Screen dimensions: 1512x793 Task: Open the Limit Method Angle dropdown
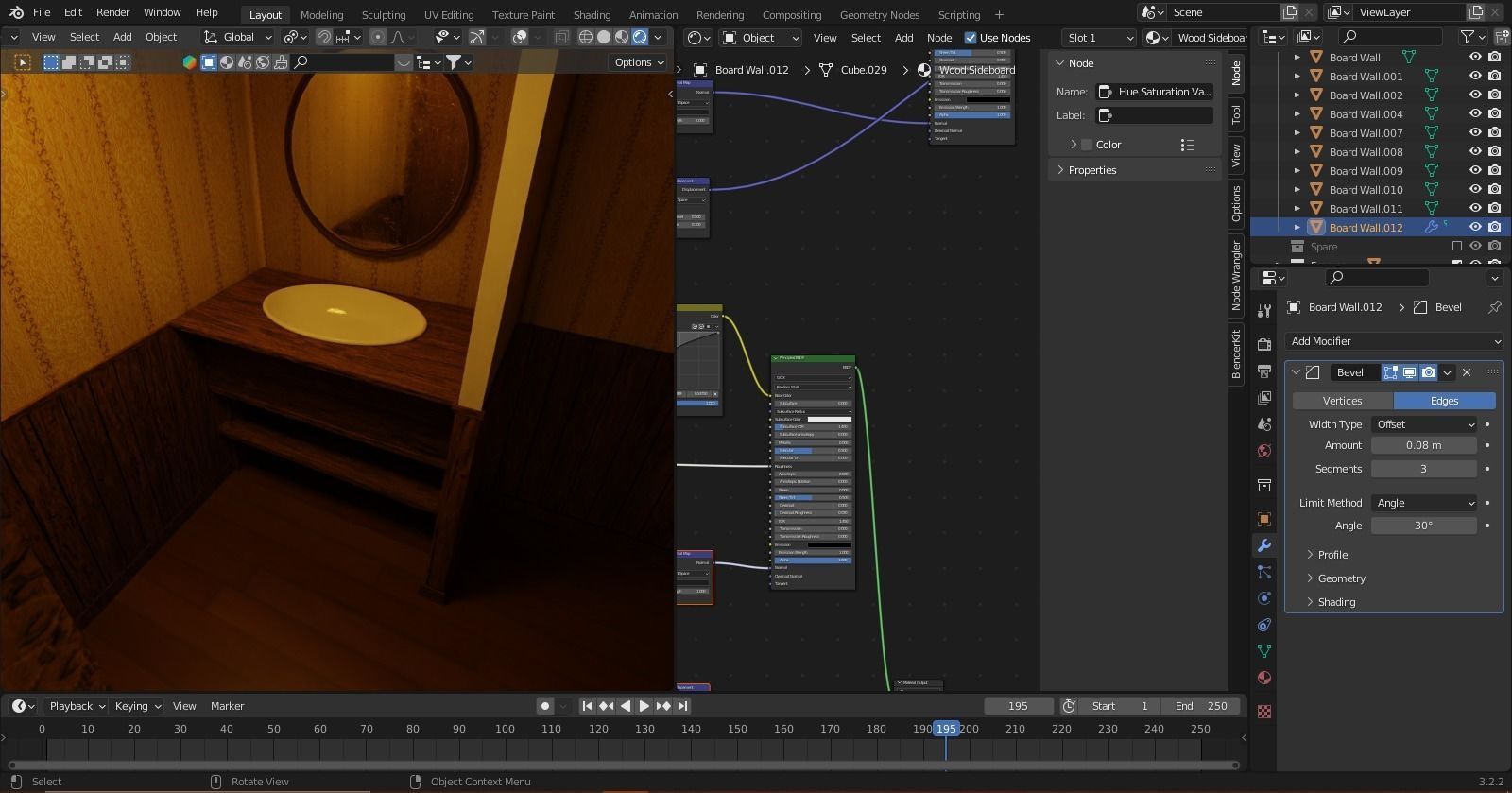click(1423, 503)
